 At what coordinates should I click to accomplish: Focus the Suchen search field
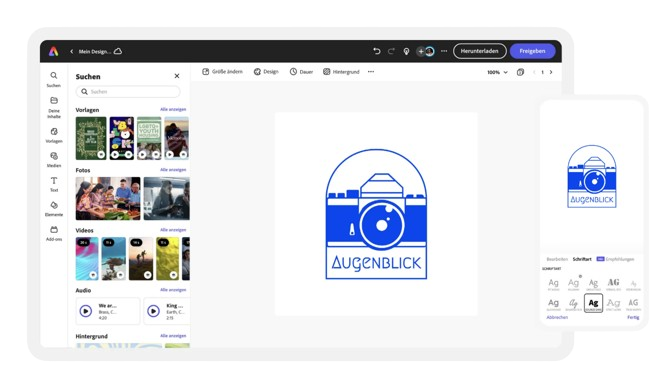pyautogui.click(x=128, y=91)
